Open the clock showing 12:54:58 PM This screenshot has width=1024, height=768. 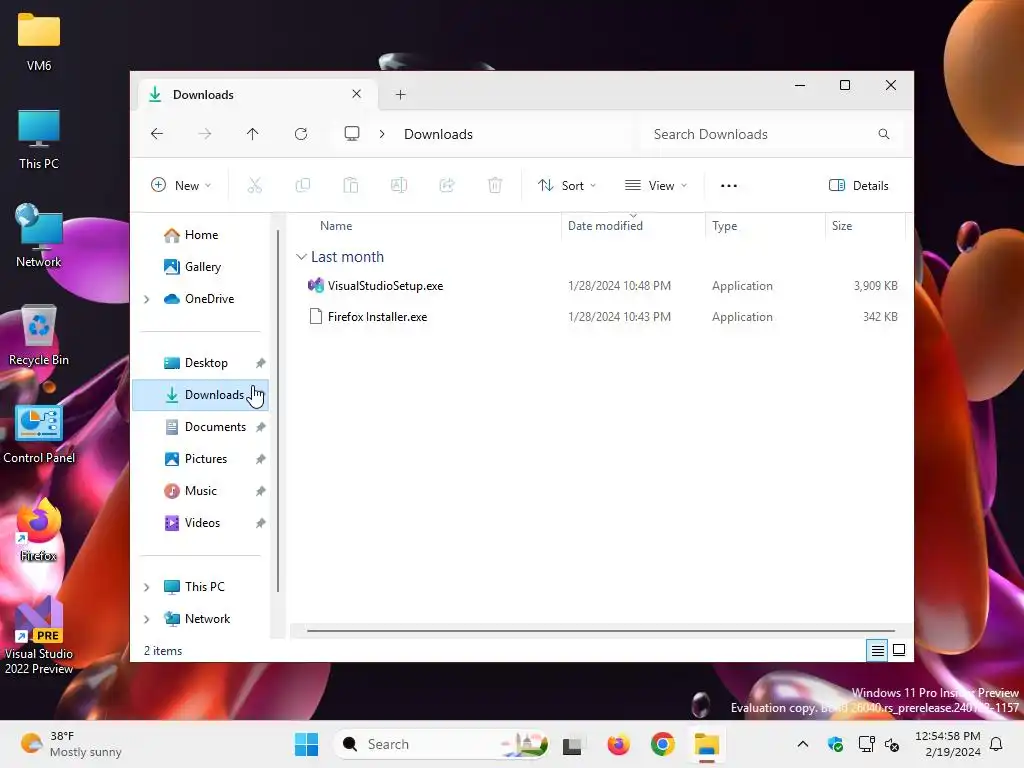tap(948, 744)
